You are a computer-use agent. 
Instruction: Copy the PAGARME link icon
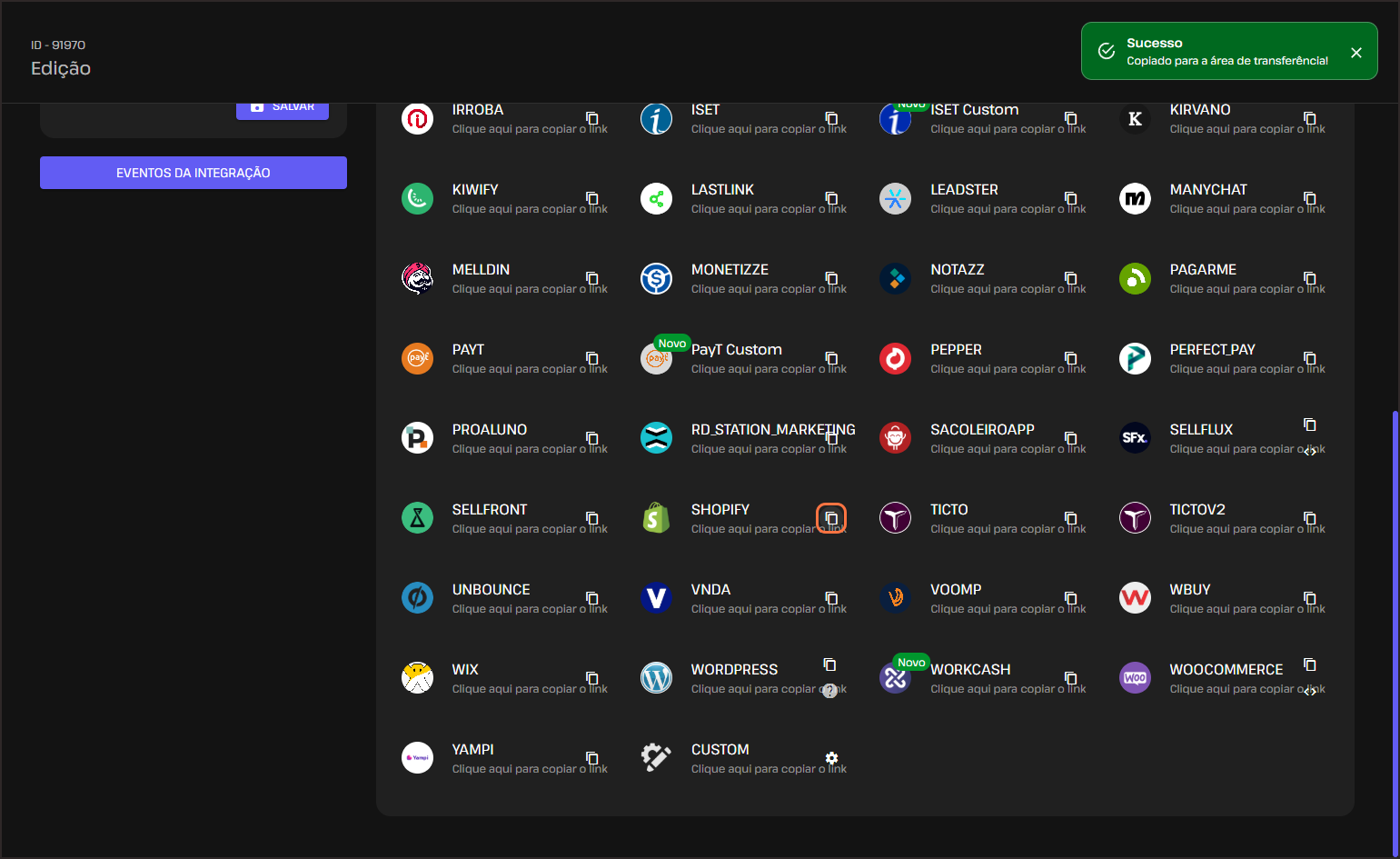click(1310, 278)
